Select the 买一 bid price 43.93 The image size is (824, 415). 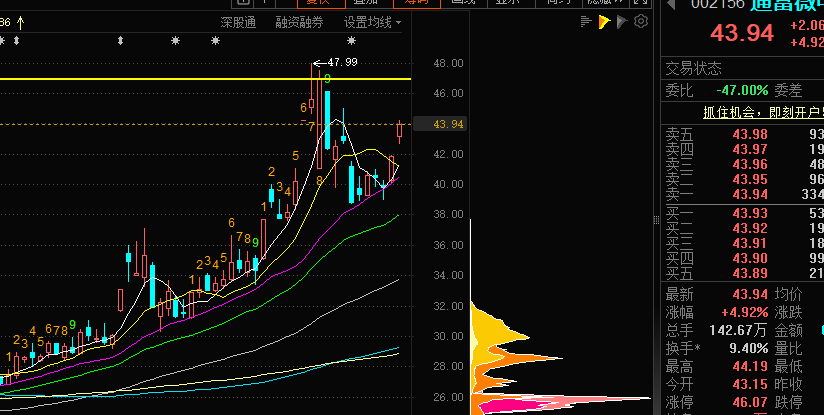pyautogui.click(x=750, y=213)
